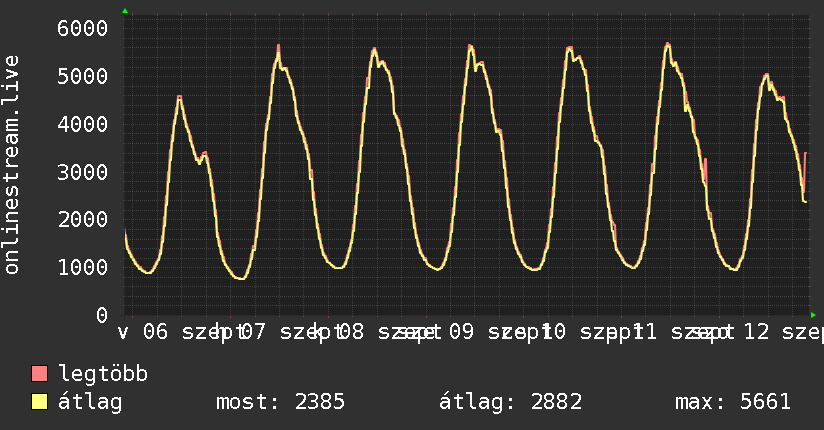
Task: Click the 6000 y-axis label
Action: point(83,28)
